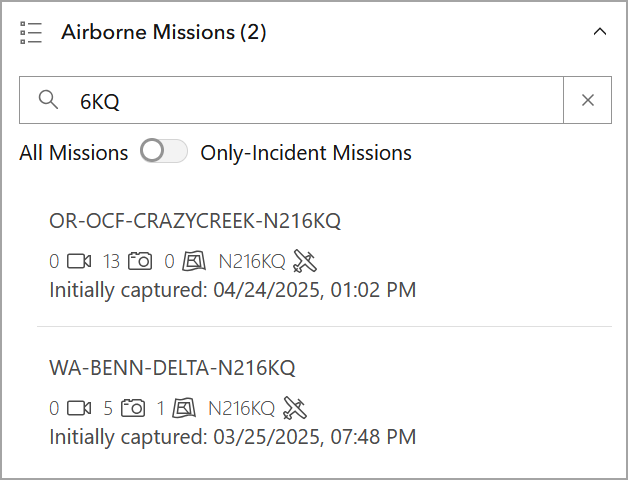Toggle the Only-Incident Missions switch
Screen dimensions: 628x480
pos(164,153)
